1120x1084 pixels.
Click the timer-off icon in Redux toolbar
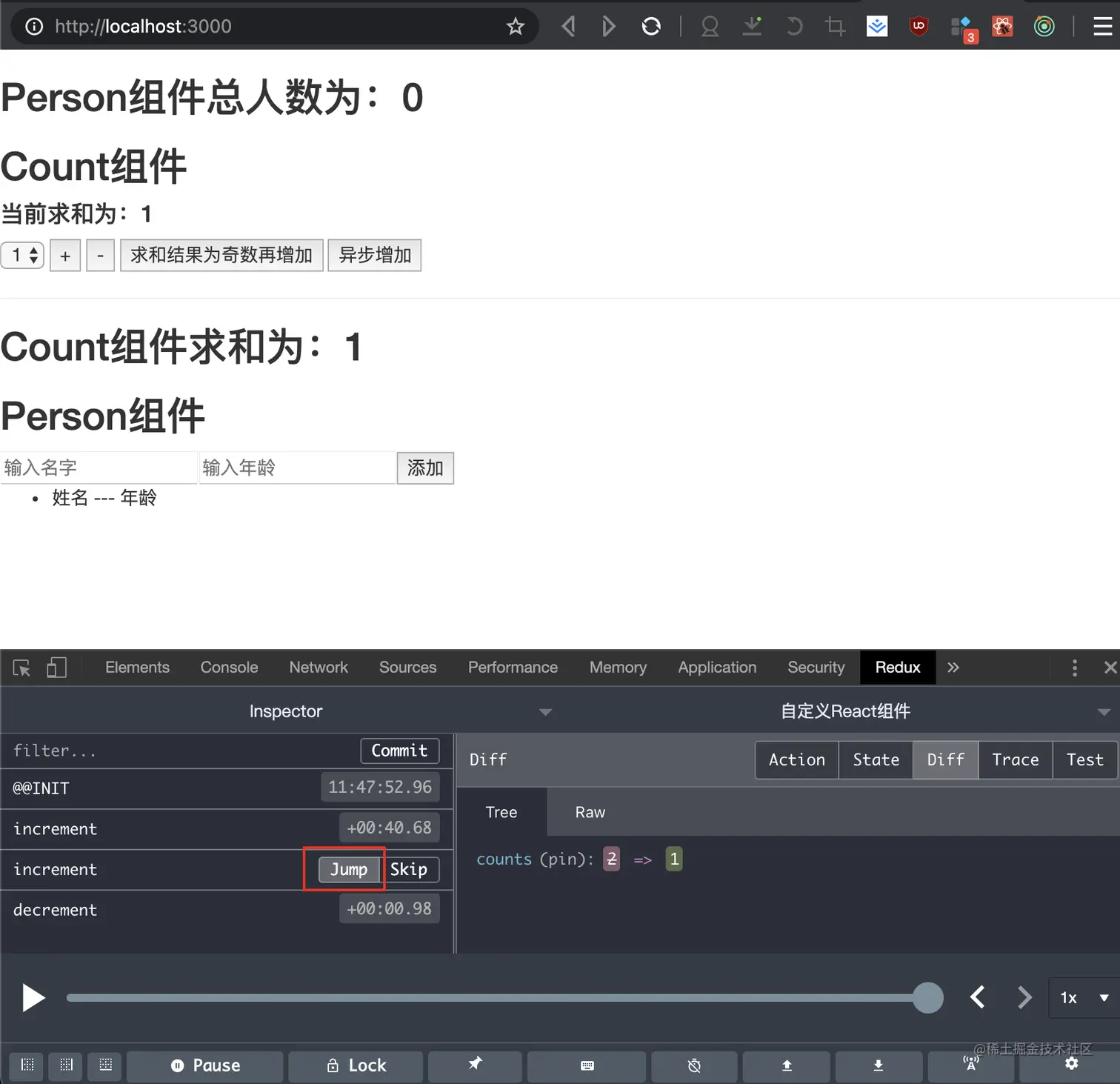click(694, 1065)
